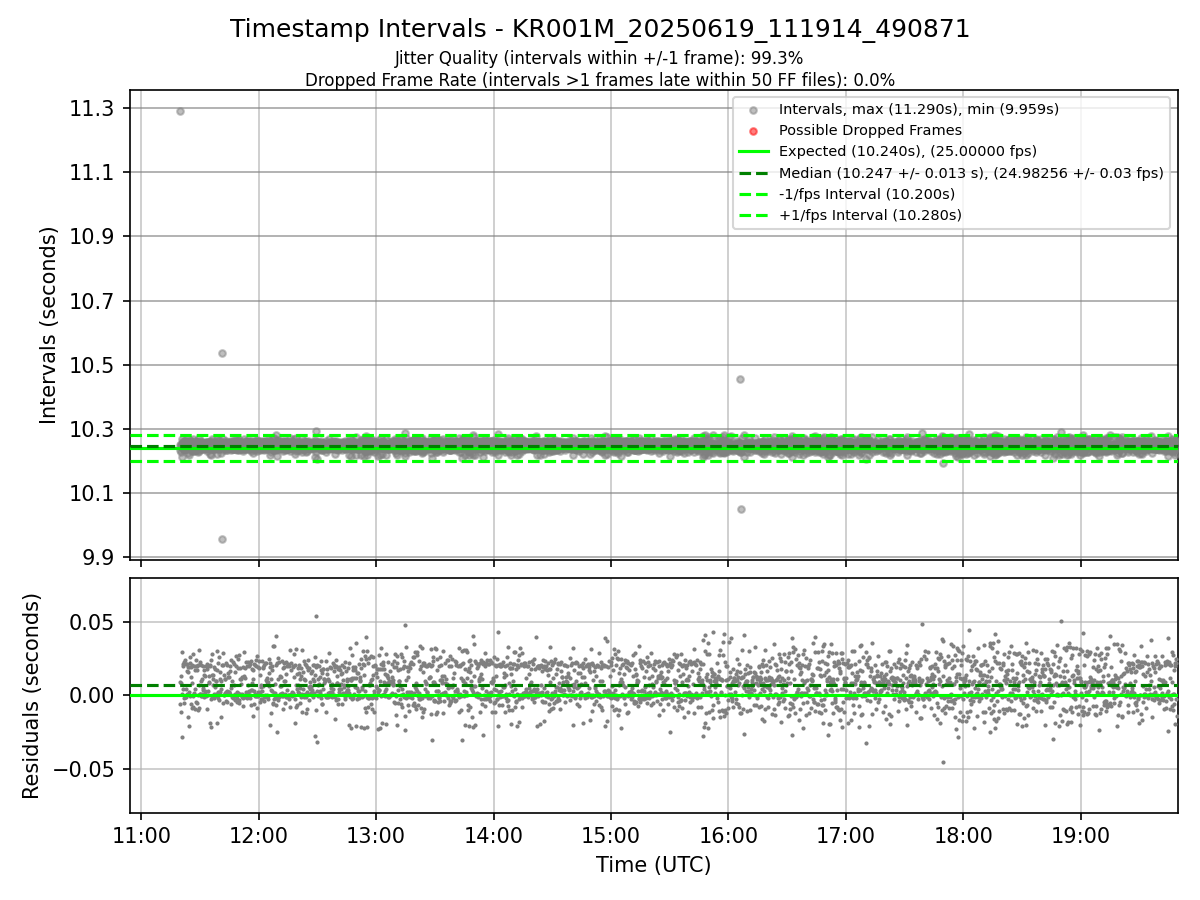Click the −0.05 tick label on Residuals axis
The image size is (1200, 900).
coord(84,769)
